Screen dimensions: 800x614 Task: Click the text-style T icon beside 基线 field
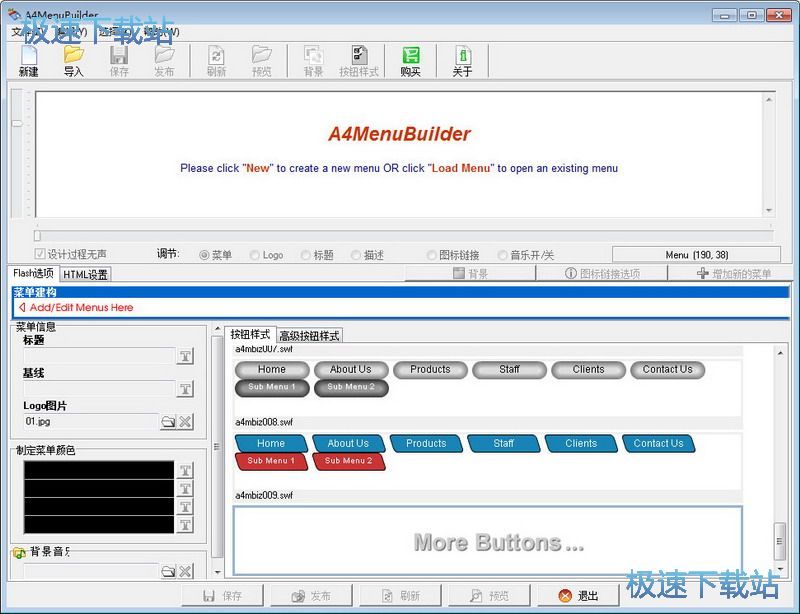(x=185, y=389)
